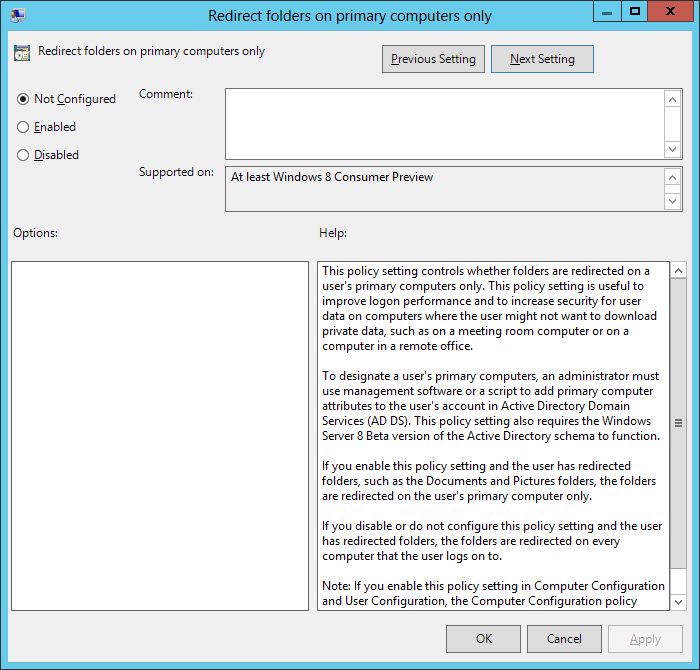Click inside the empty Options pane
The width and height of the screenshot is (700, 670).
160,435
